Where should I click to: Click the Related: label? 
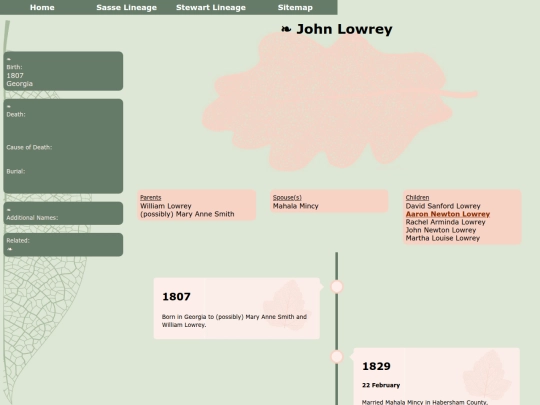pos(18,240)
